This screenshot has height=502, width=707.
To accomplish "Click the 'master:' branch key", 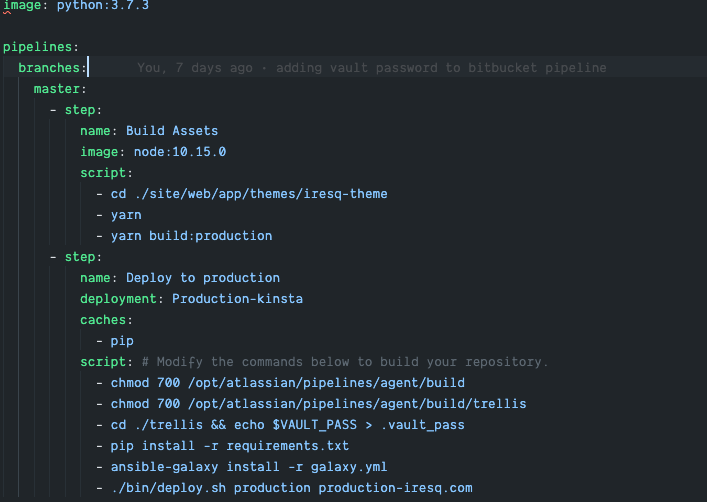I will click(60, 89).
